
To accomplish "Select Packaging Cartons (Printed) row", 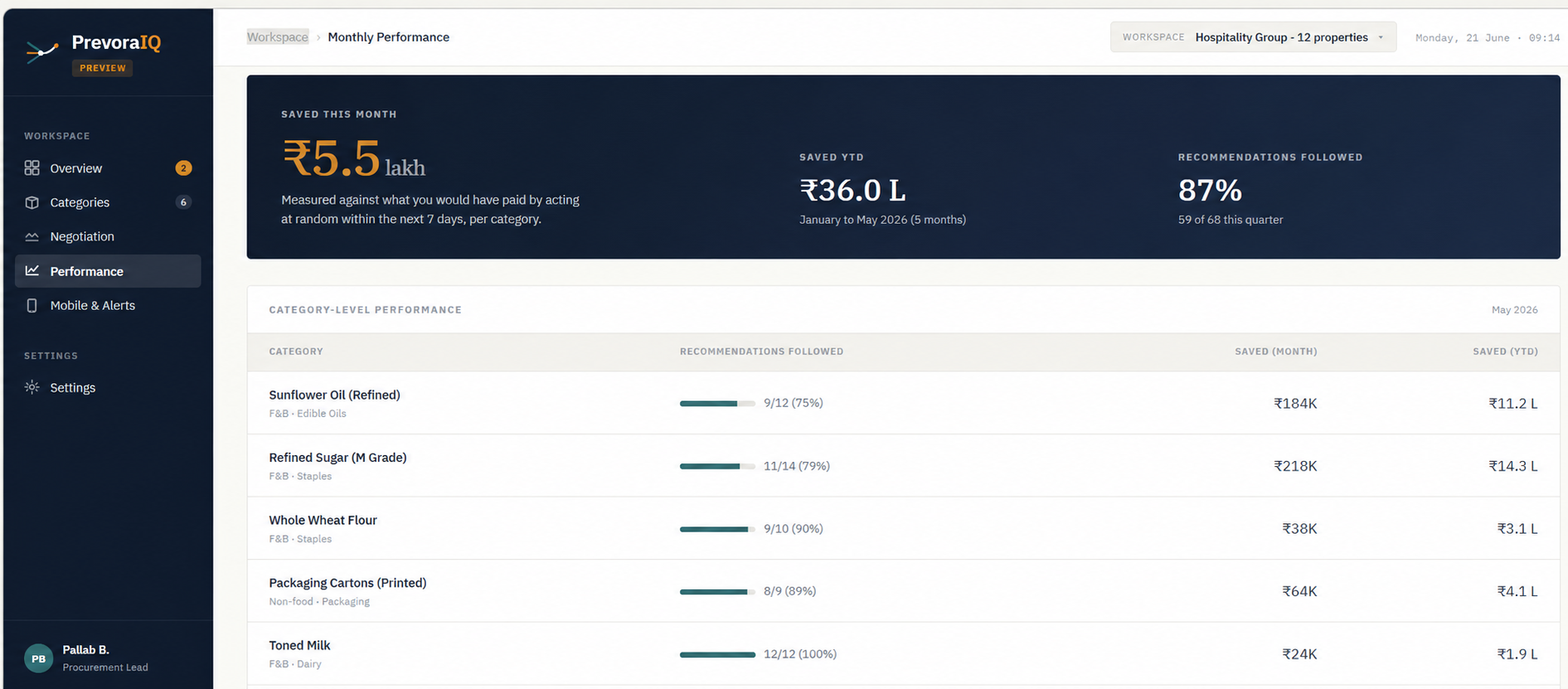I will coord(903,591).
